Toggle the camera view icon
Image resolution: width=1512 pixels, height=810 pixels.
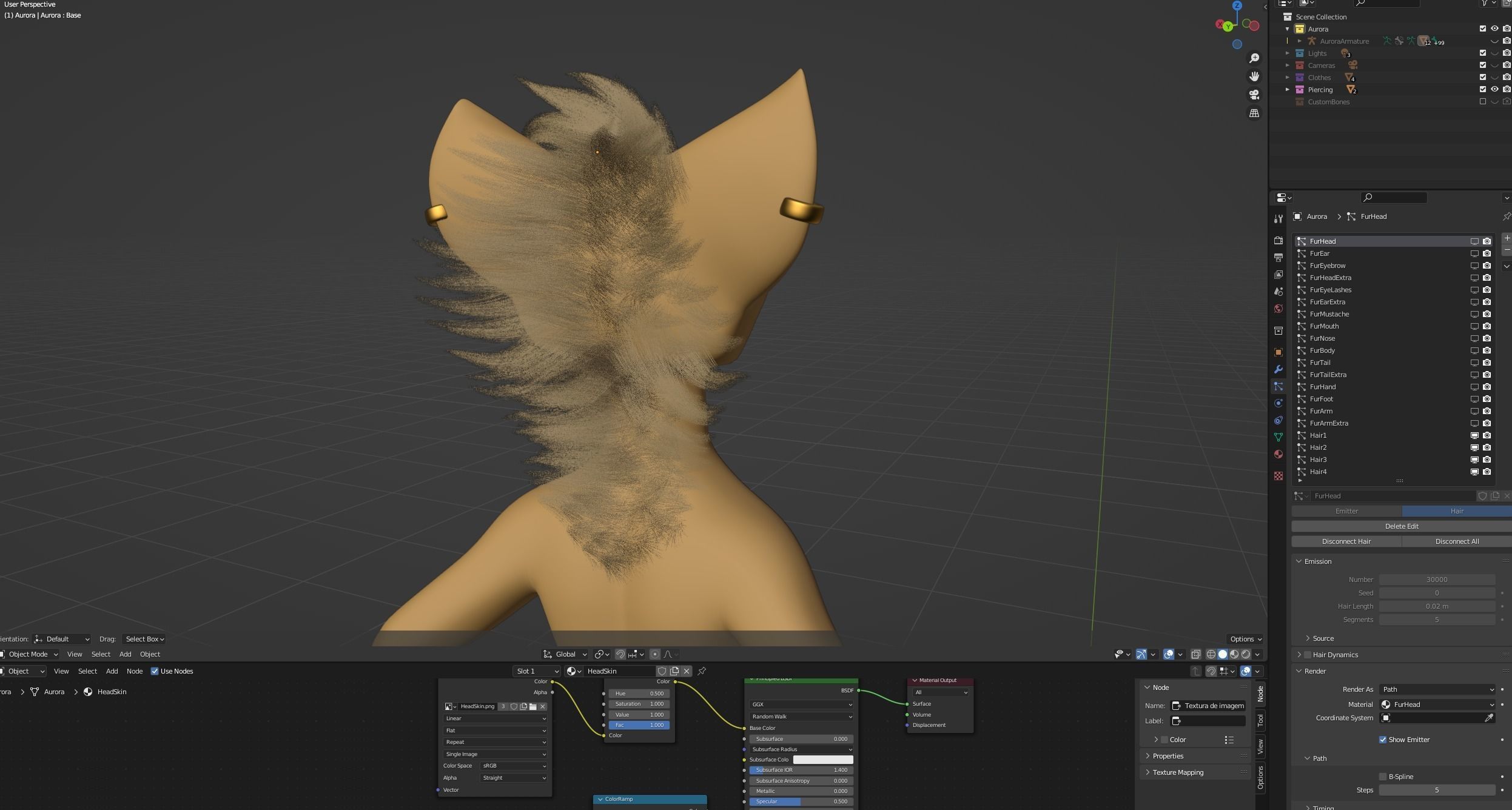(x=1254, y=95)
